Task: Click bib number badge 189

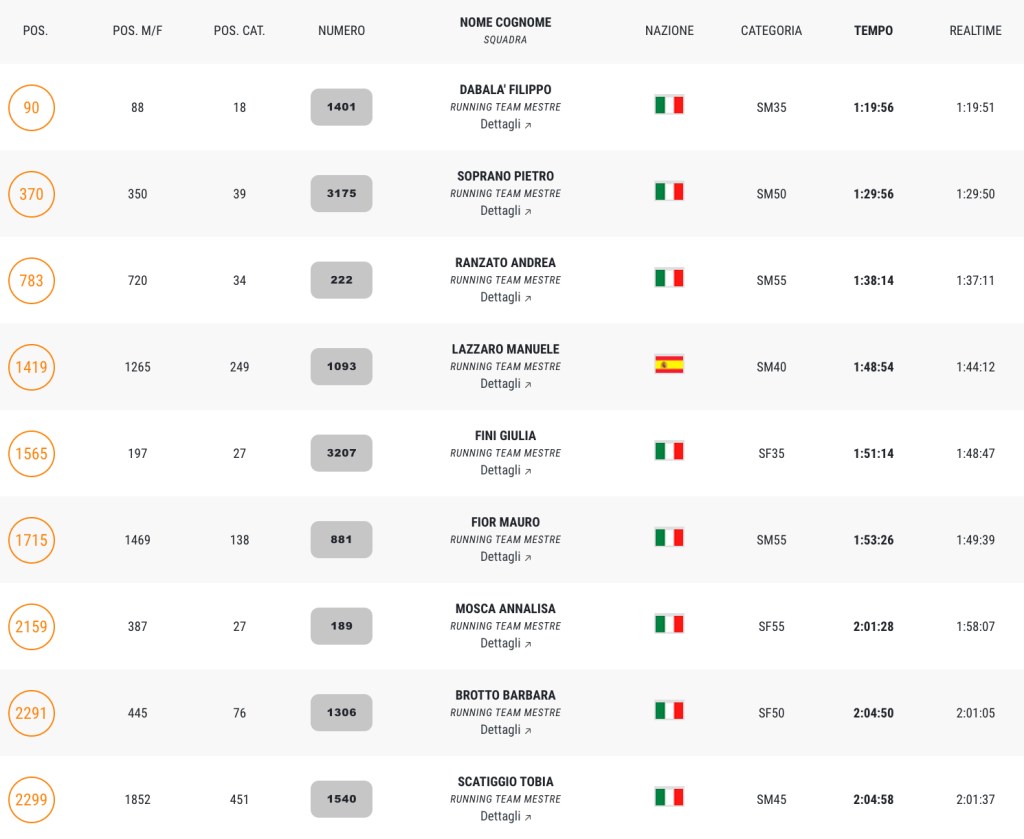Action: click(341, 626)
